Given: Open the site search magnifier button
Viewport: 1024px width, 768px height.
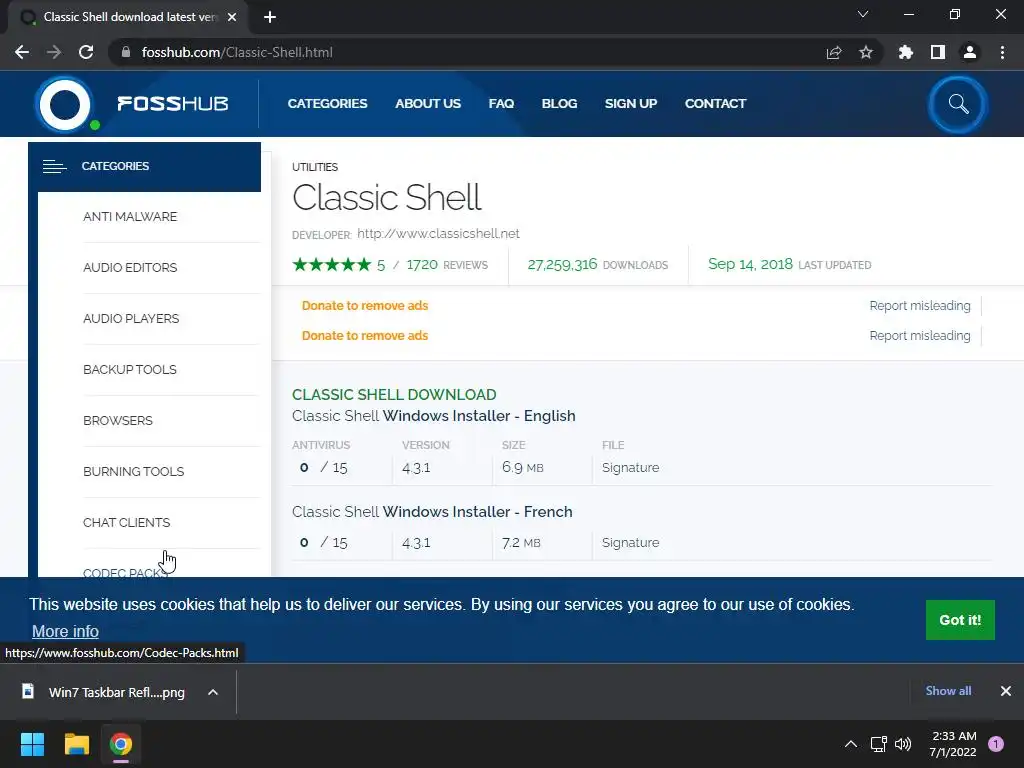Looking at the screenshot, I should coord(958,104).
